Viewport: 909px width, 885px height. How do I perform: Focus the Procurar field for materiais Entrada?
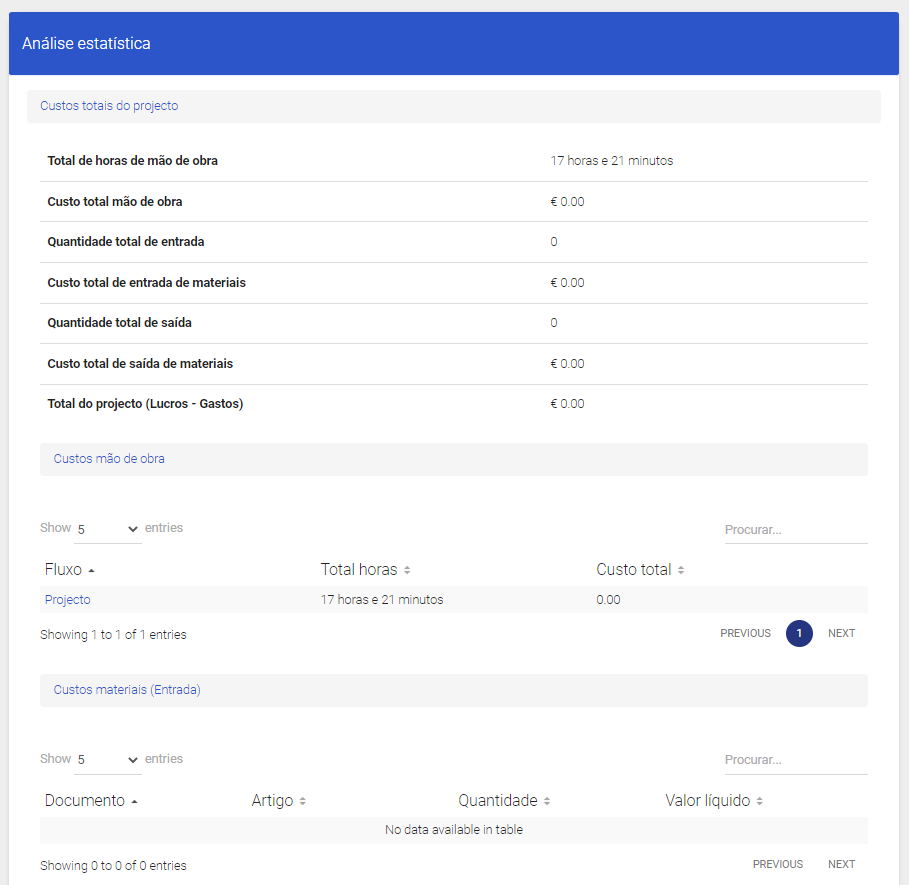point(795,760)
